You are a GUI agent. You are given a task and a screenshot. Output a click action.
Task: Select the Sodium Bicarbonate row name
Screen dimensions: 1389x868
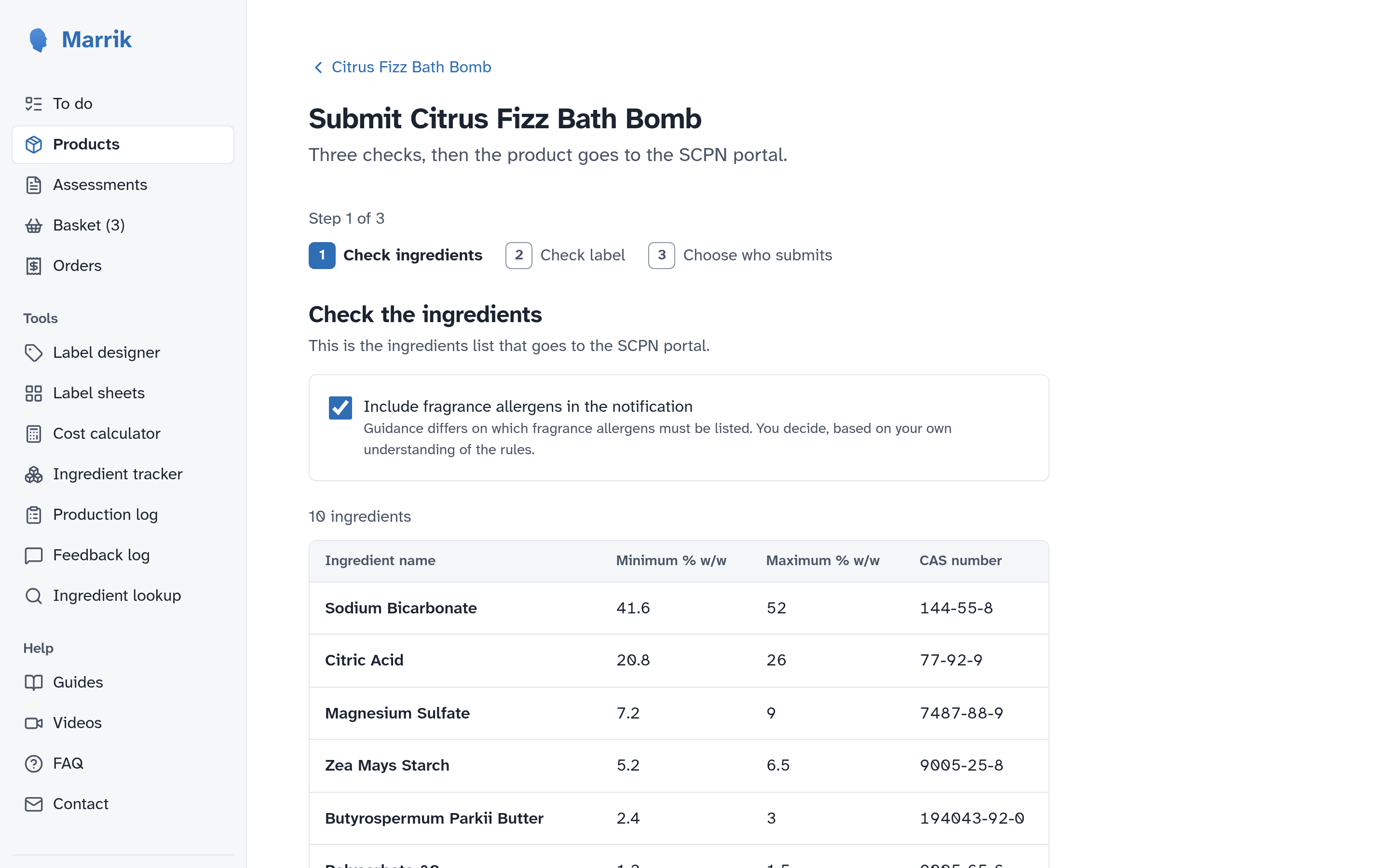point(401,609)
